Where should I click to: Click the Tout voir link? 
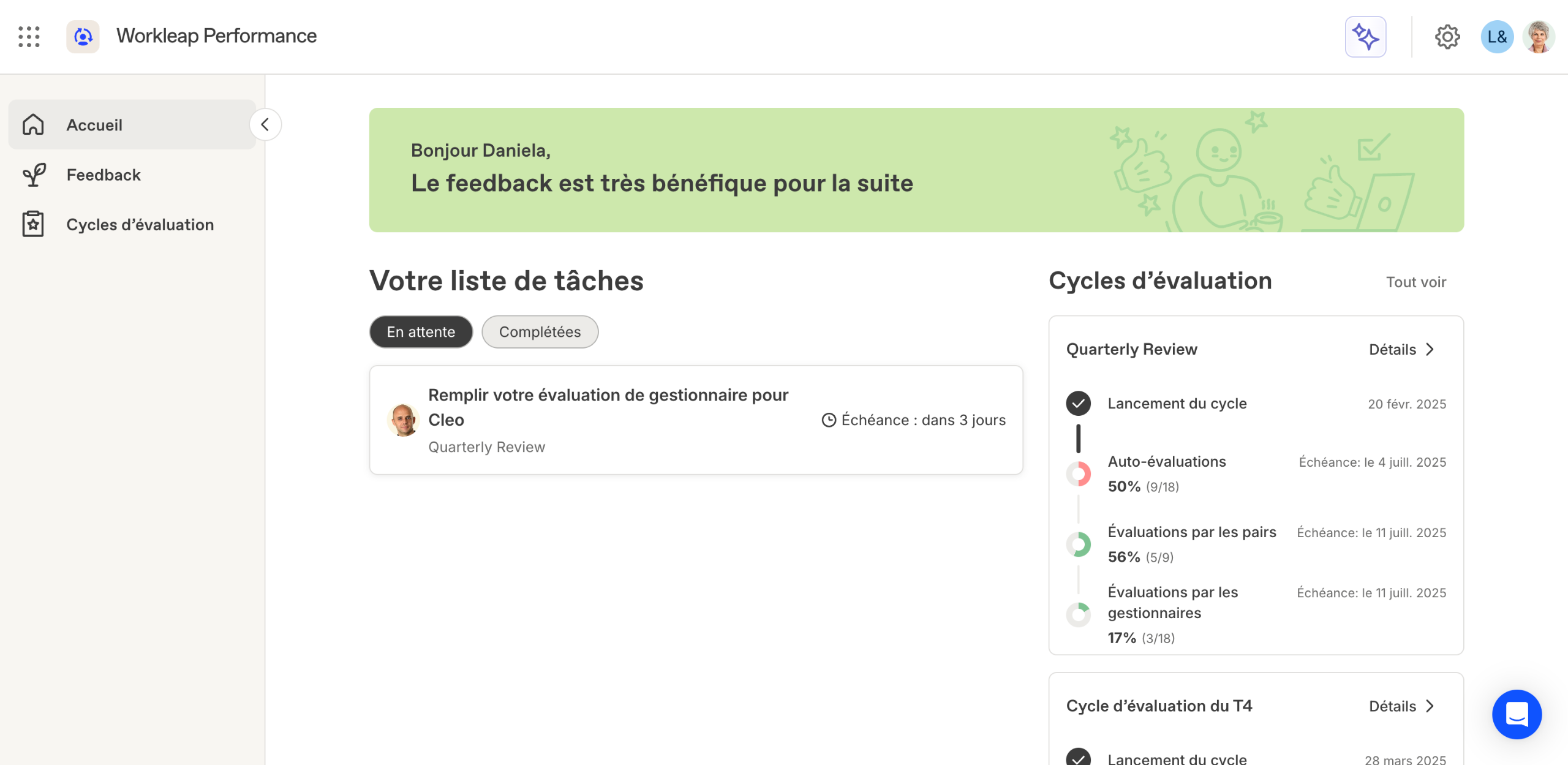1415,282
